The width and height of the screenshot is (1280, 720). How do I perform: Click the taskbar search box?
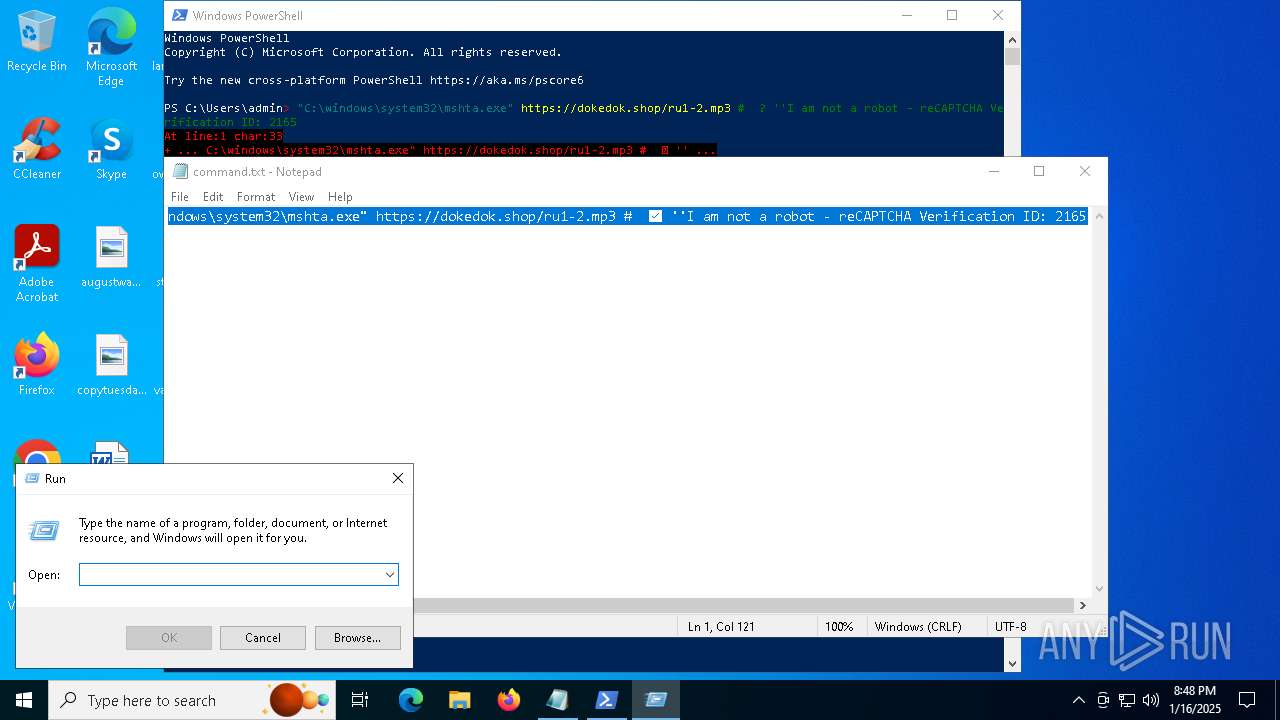pyautogui.click(x=192, y=700)
